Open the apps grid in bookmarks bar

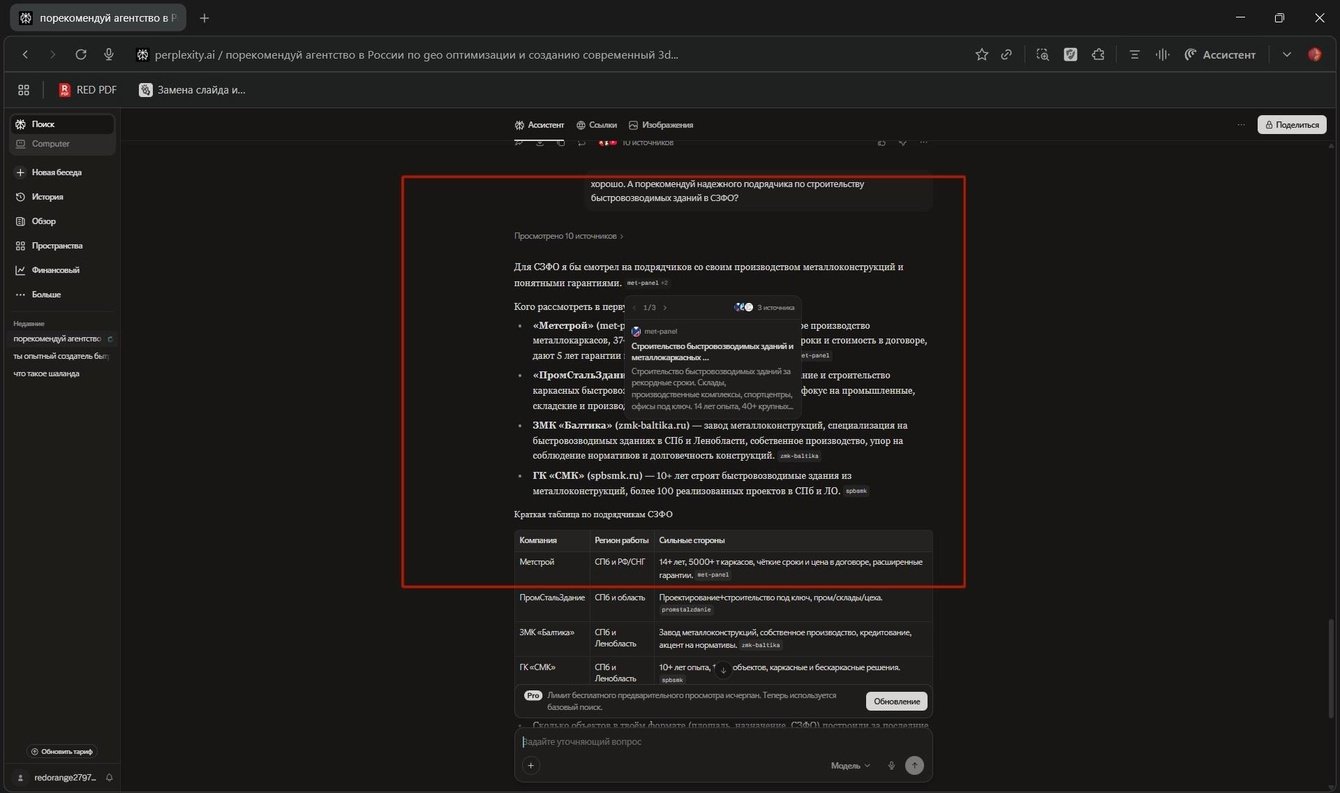pyautogui.click(x=24, y=90)
